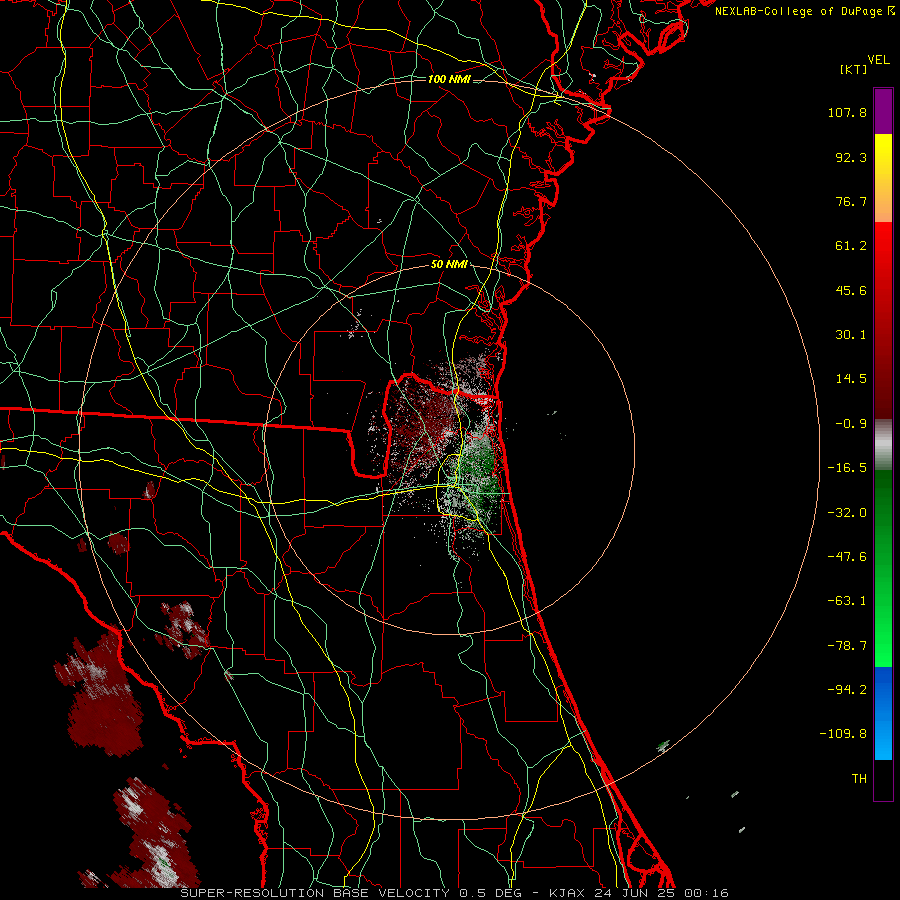Click the 30.1 scale value
The image size is (900, 900).
click(851, 335)
